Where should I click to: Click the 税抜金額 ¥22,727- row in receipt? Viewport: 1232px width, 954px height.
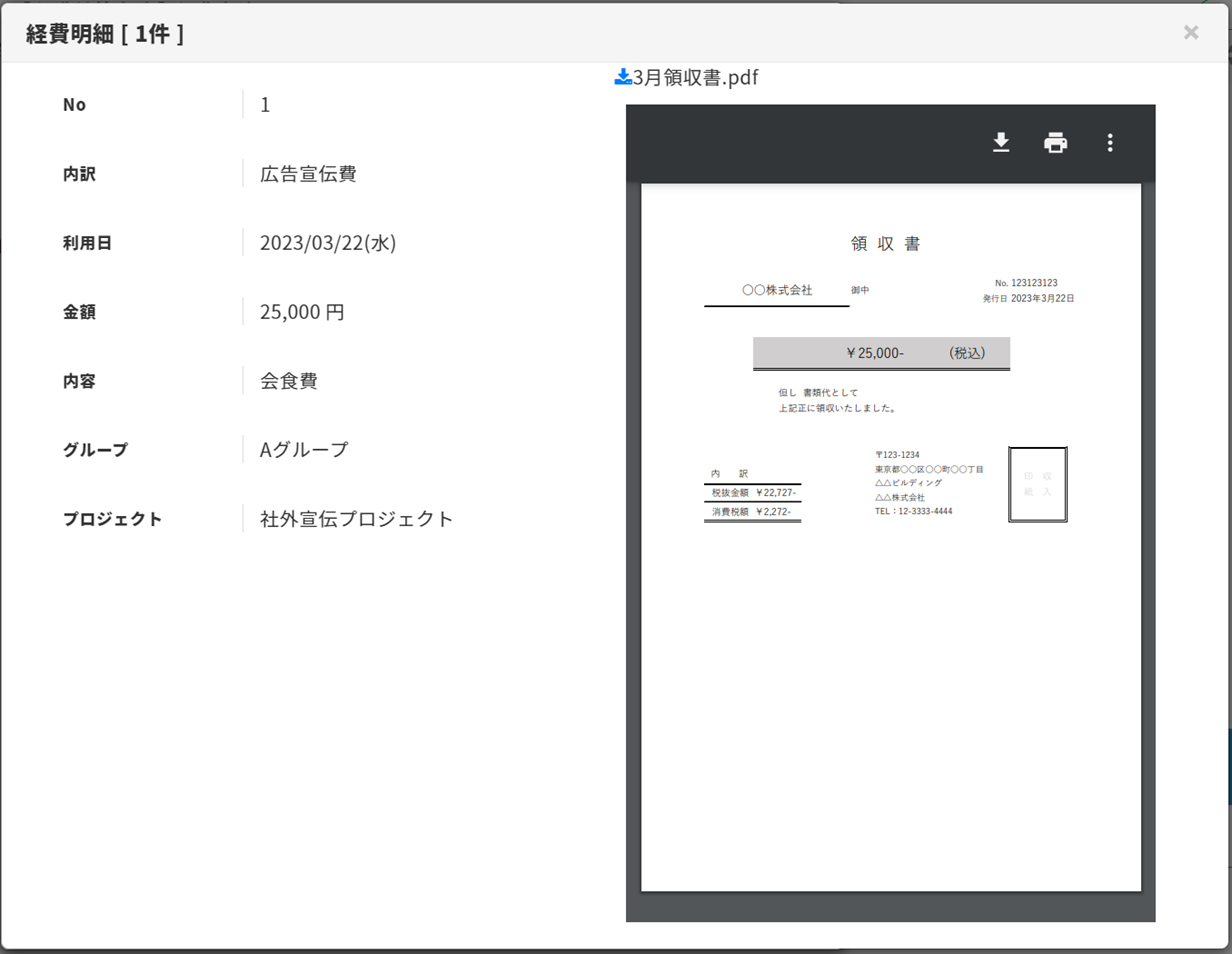pos(753,492)
